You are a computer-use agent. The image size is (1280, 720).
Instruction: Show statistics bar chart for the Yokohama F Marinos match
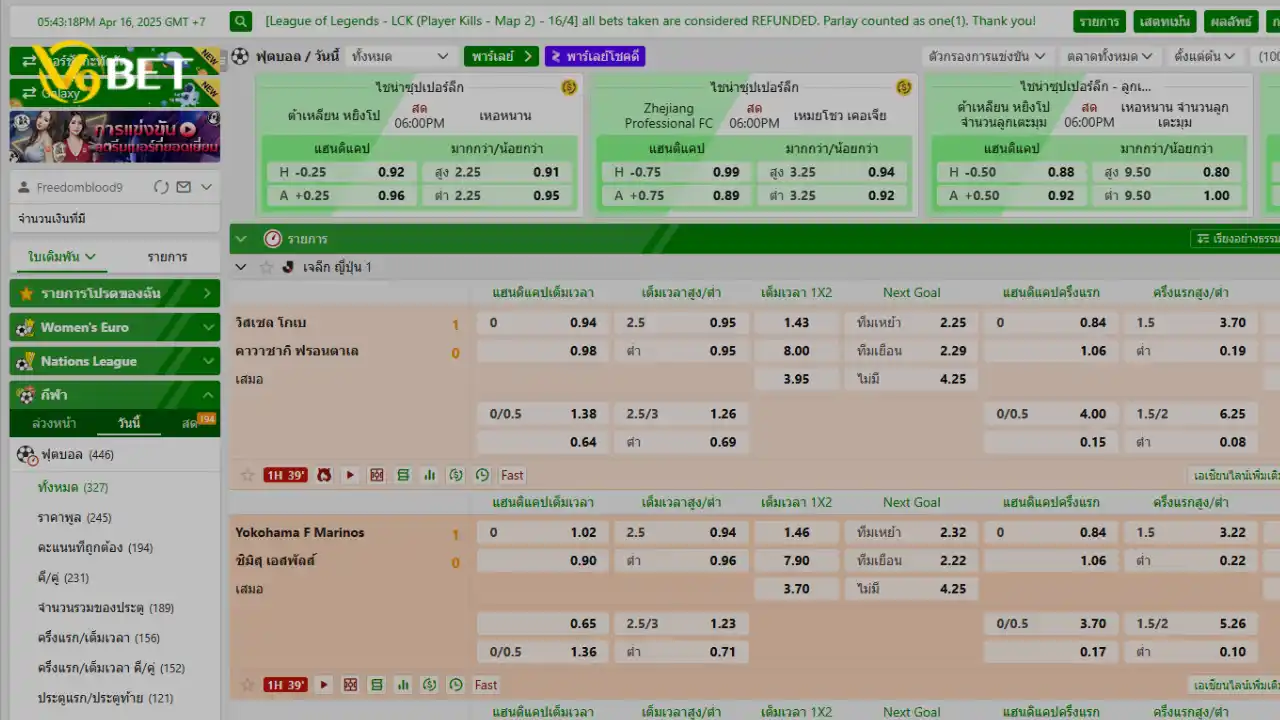coord(403,685)
